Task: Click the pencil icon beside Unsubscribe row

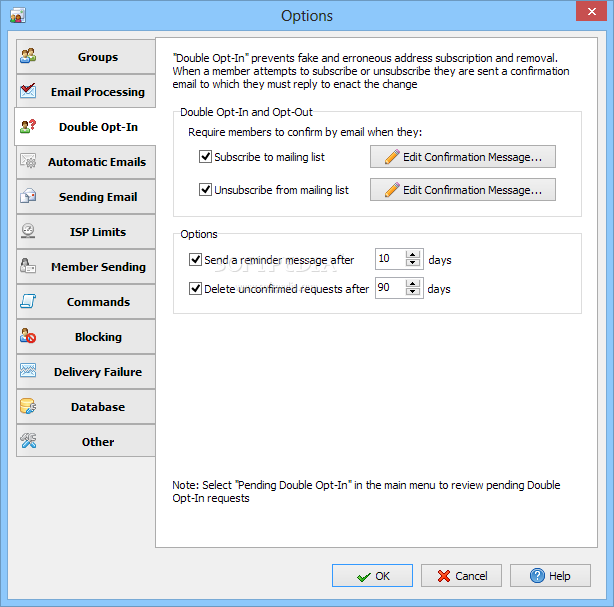Action: click(392, 189)
